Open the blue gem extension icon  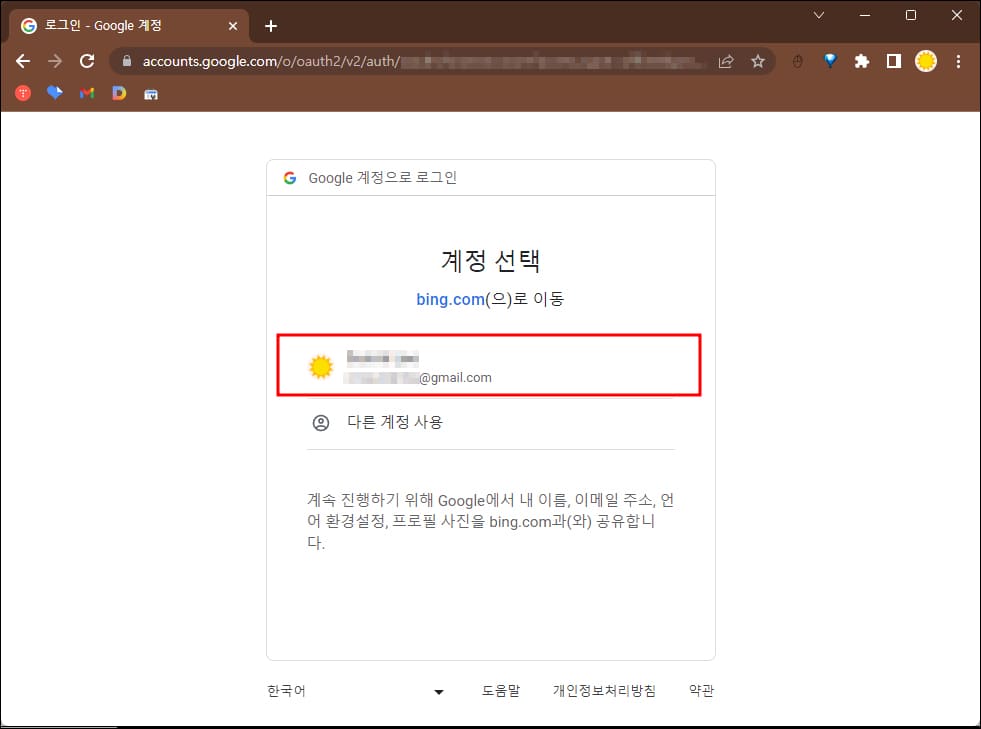(830, 61)
